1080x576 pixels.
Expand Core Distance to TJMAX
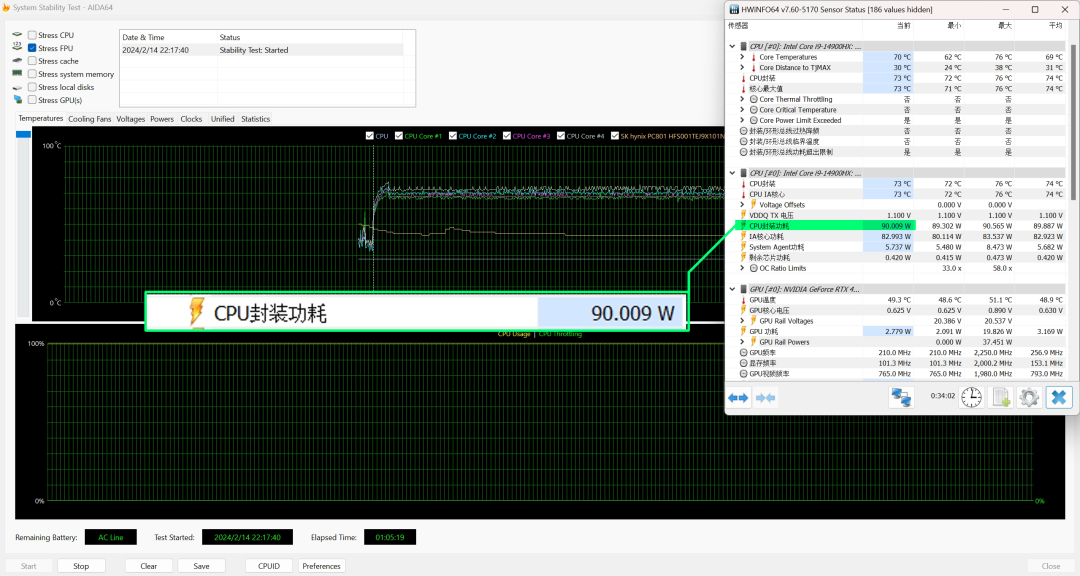coord(742,68)
